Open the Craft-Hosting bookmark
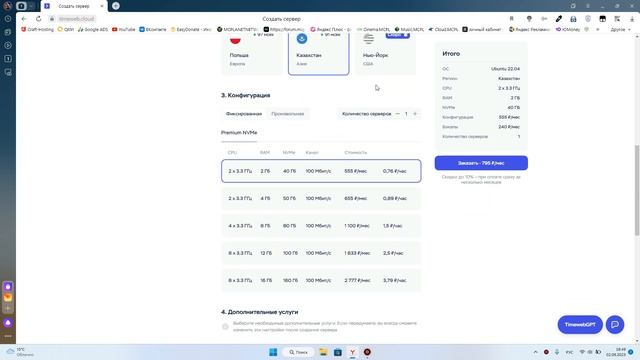The width and height of the screenshot is (640, 360). coord(37,29)
